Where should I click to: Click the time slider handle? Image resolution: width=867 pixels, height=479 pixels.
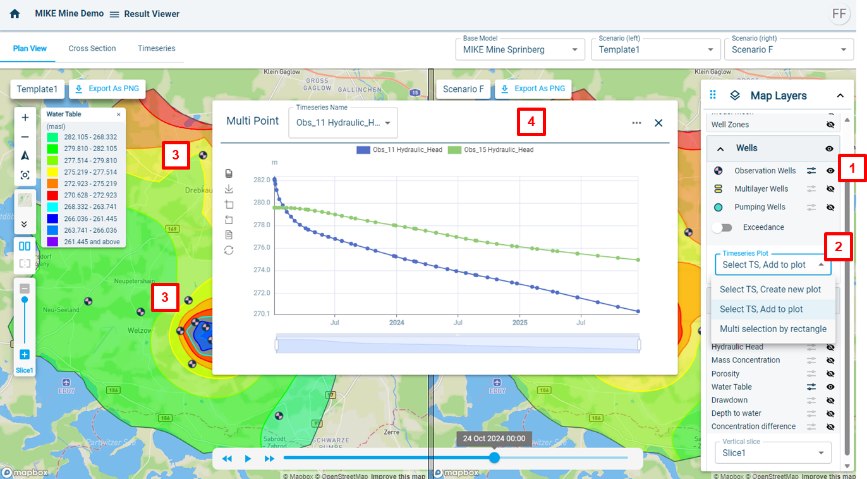[494, 457]
